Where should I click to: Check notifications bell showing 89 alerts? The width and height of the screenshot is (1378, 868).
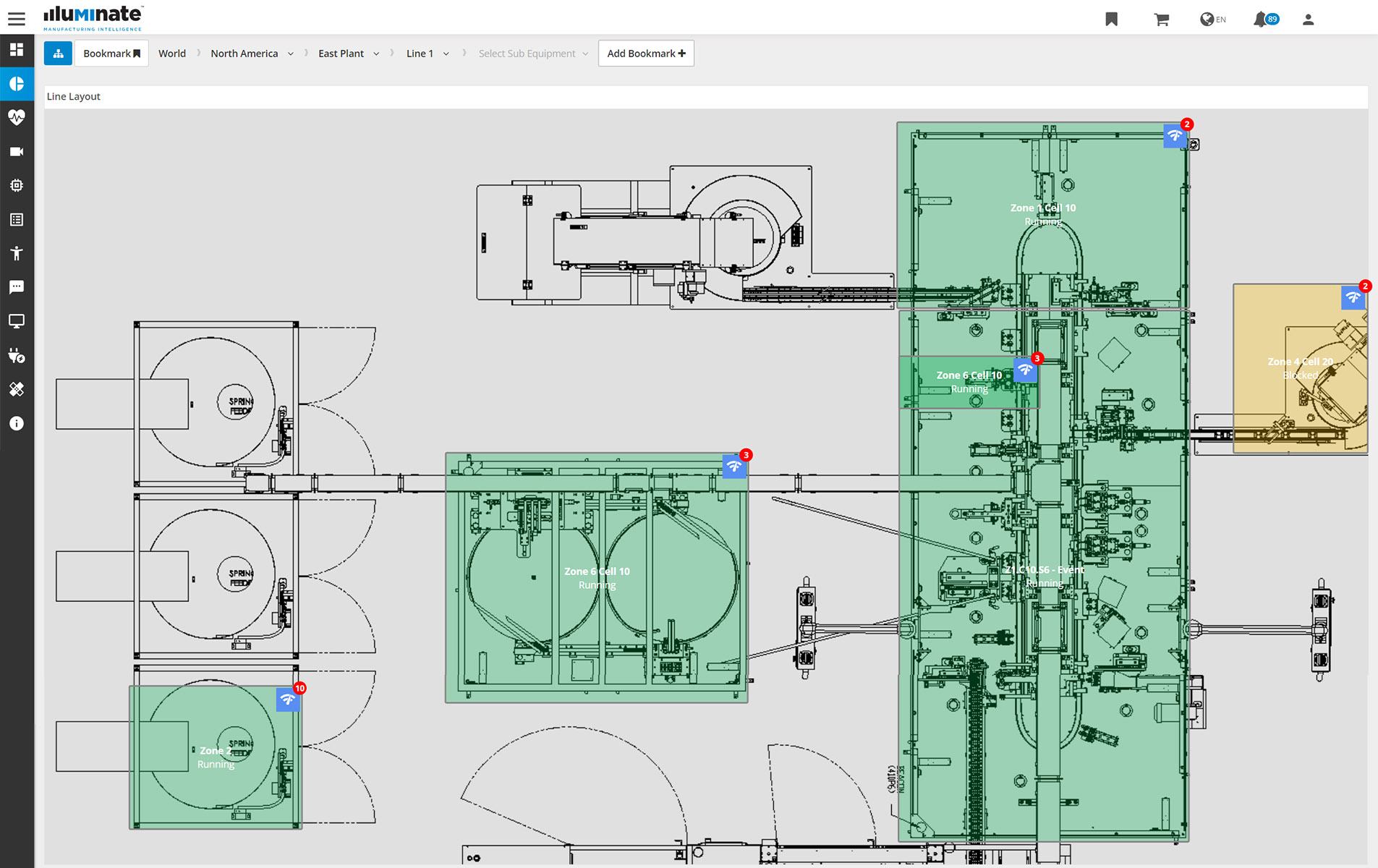tap(1262, 19)
